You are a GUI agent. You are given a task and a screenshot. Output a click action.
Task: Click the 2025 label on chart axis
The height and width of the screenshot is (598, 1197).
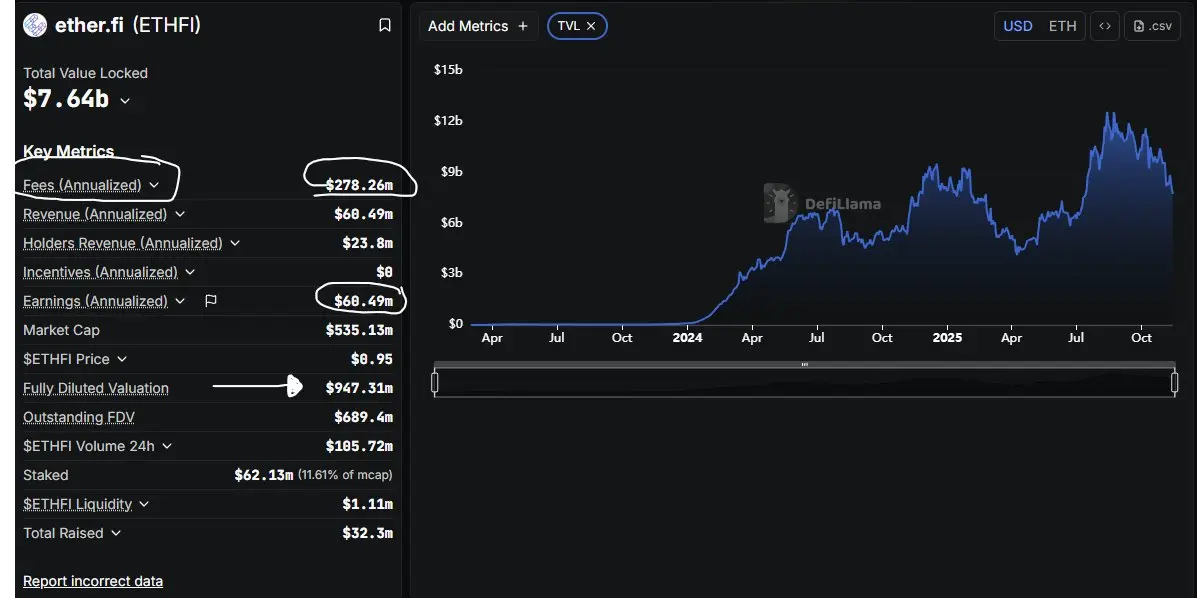point(947,338)
